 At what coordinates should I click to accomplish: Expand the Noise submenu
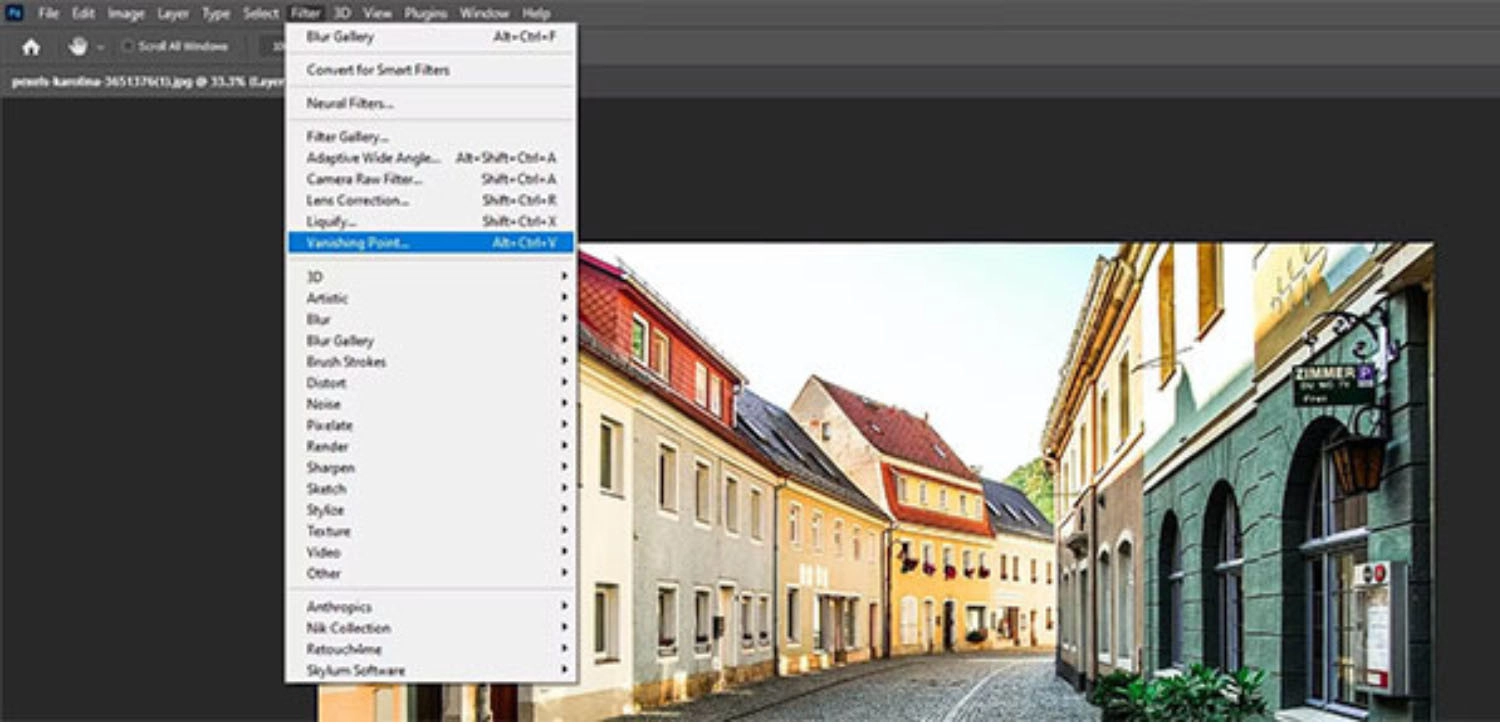tap(431, 404)
